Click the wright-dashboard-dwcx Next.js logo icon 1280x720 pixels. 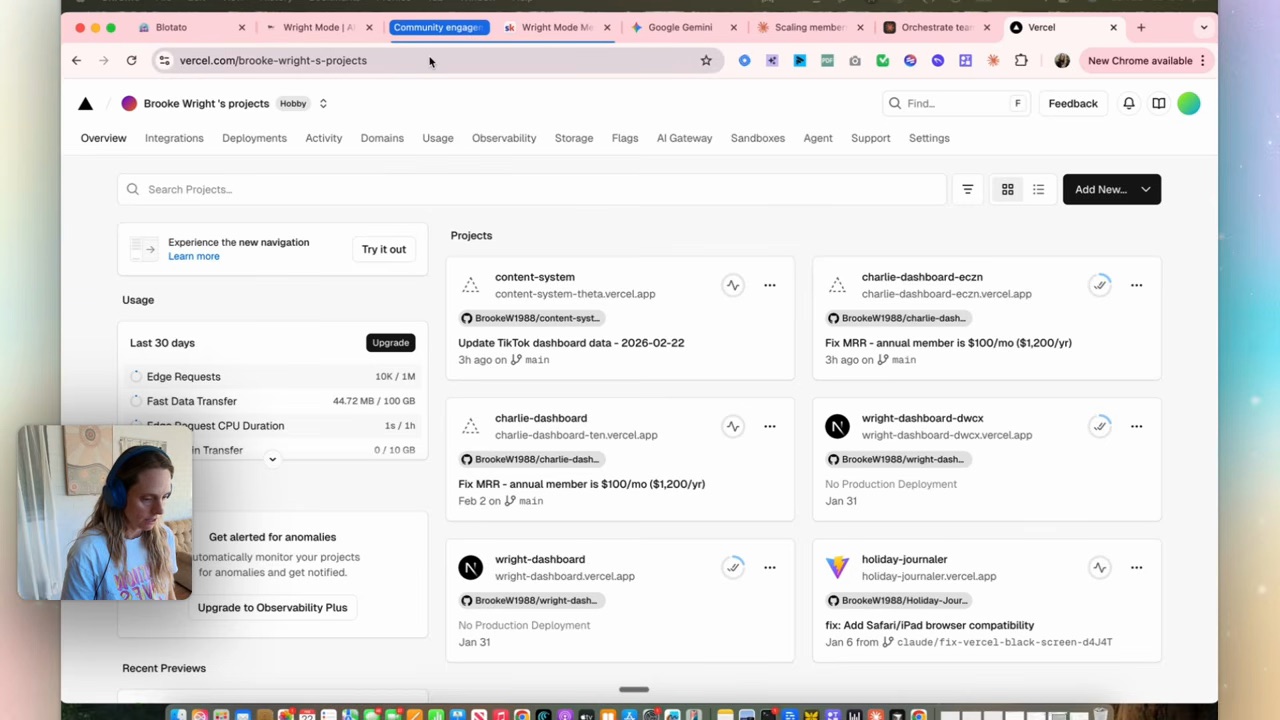click(x=837, y=426)
